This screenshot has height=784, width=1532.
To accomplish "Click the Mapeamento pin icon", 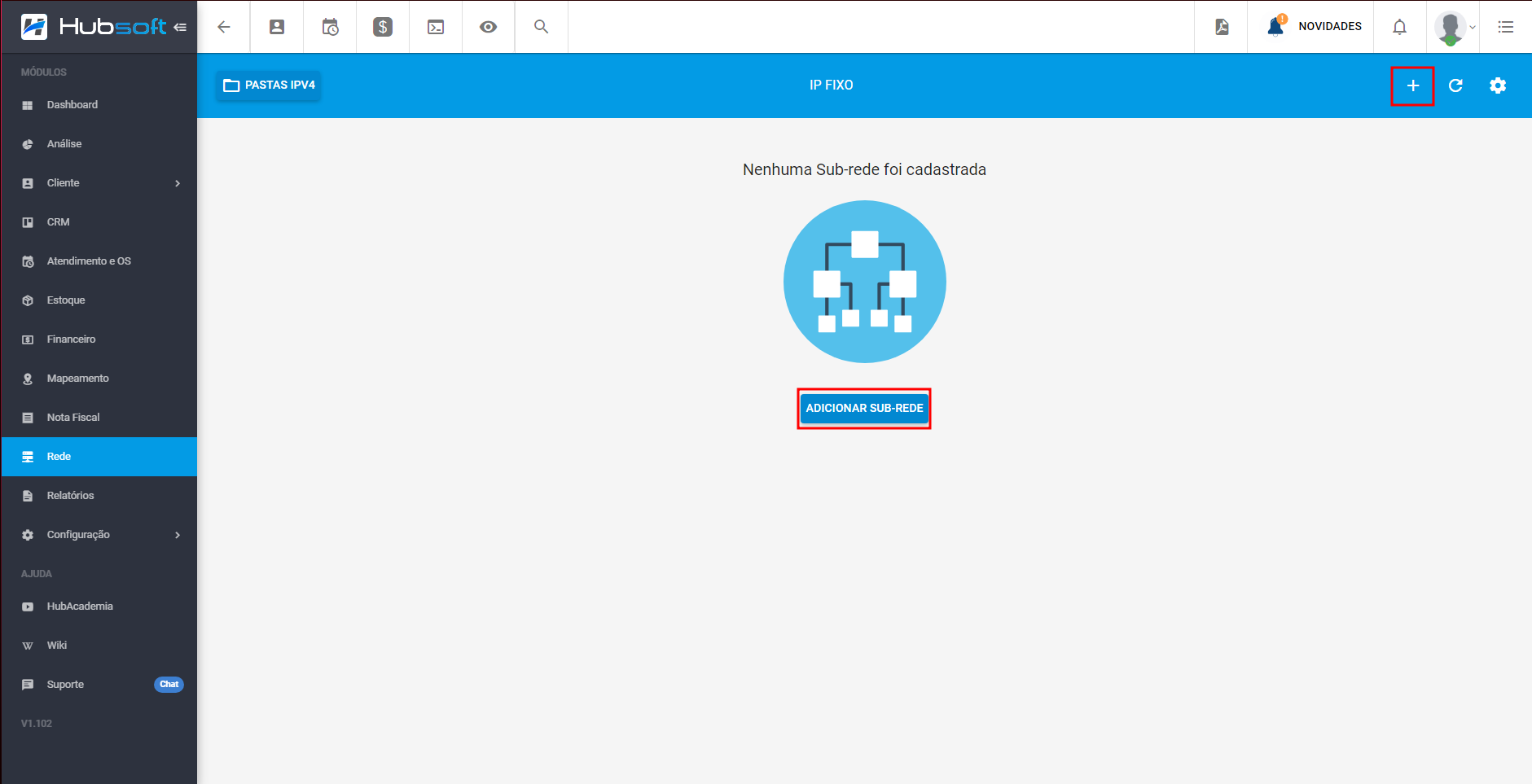I will coord(28,379).
